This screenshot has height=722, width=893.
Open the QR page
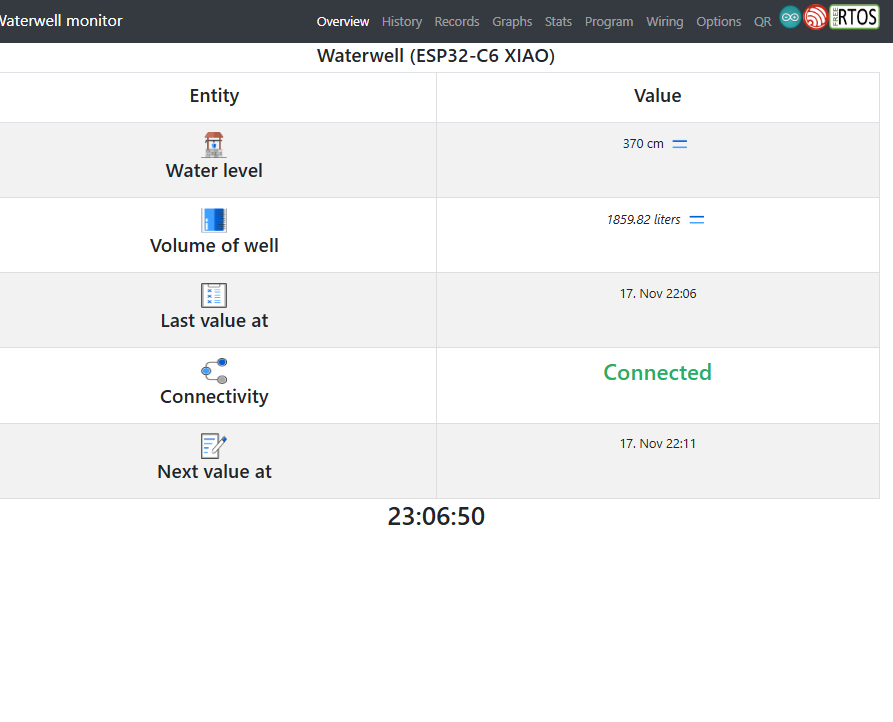click(x=763, y=21)
